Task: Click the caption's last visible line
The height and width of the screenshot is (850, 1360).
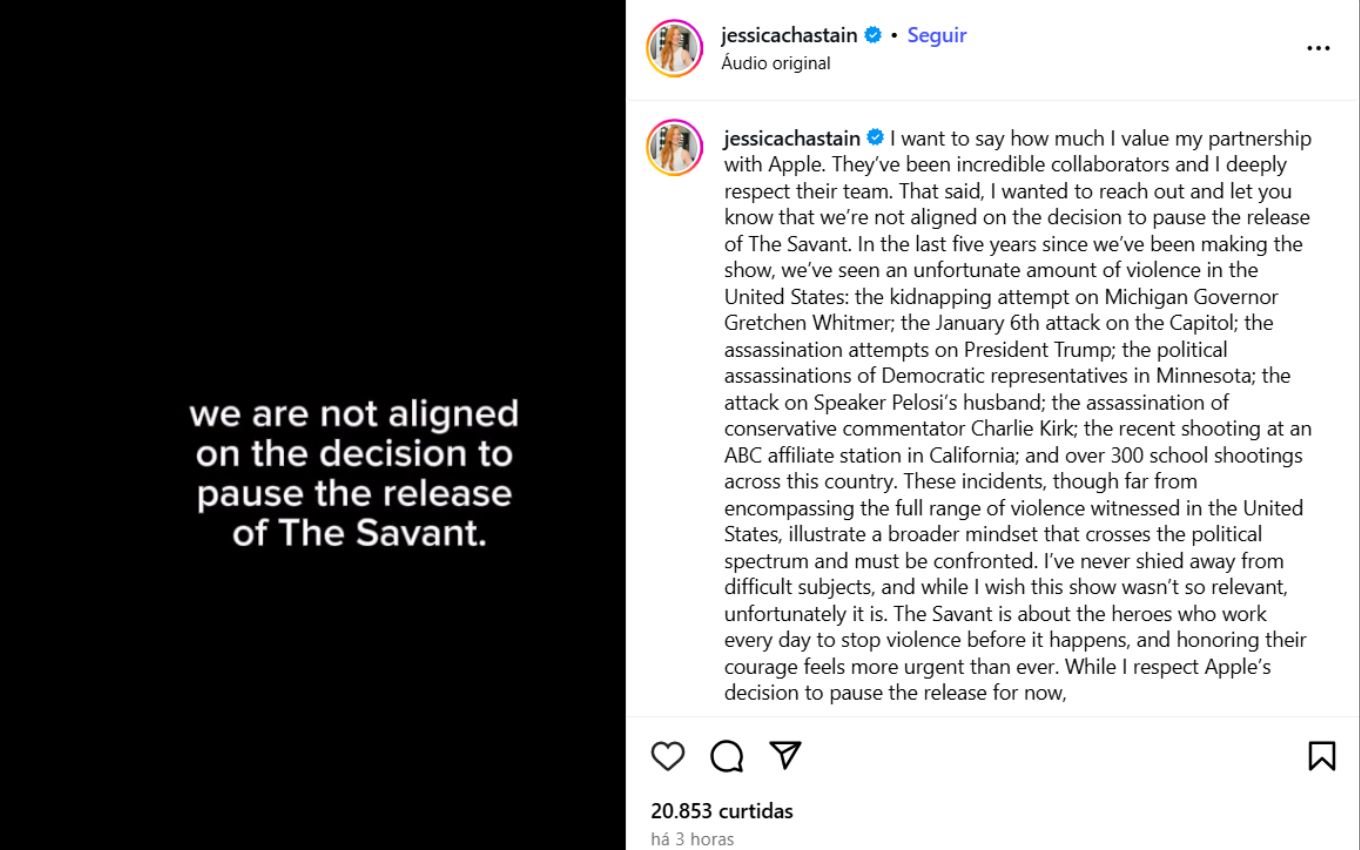Action: tap(896, 693)
